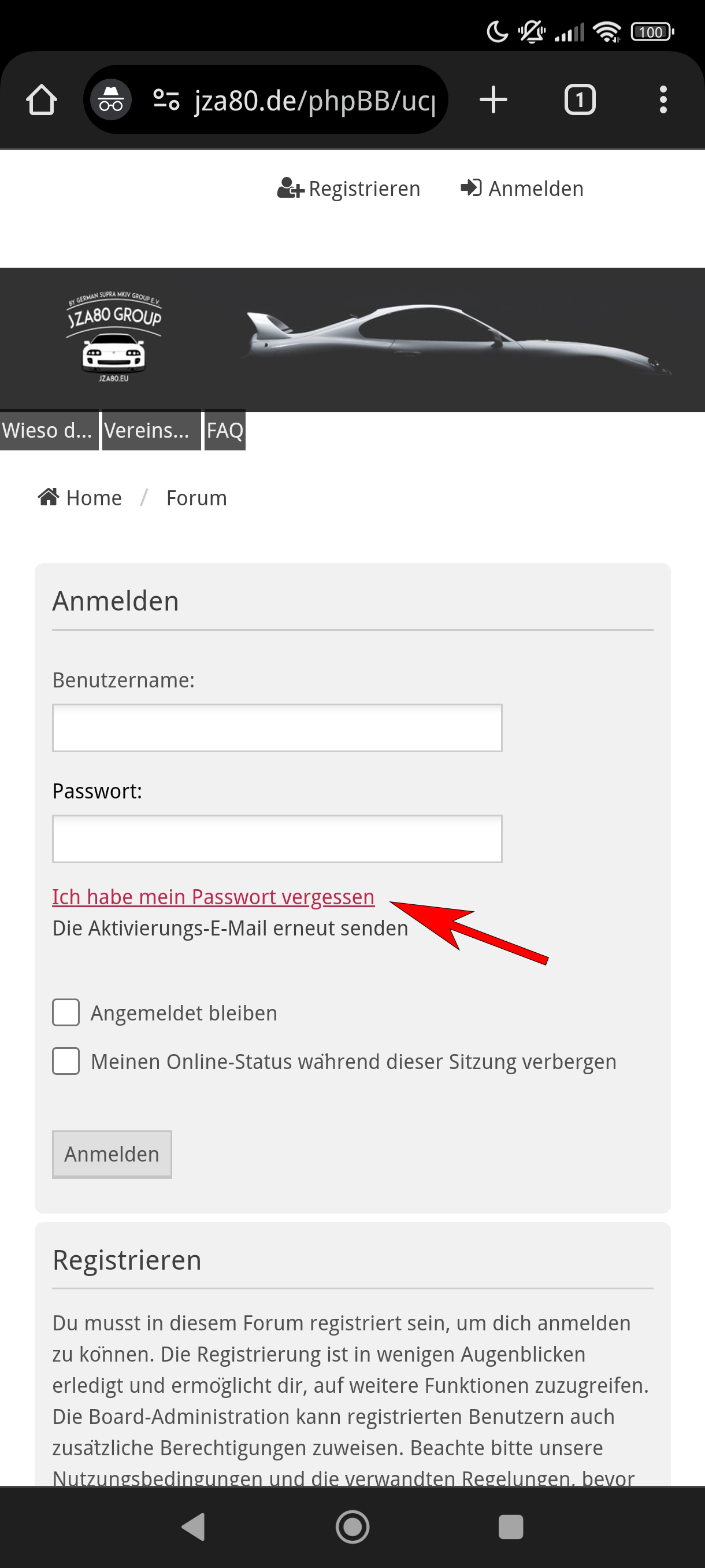Click the gray Anmelden submit button

(112, 1154)
